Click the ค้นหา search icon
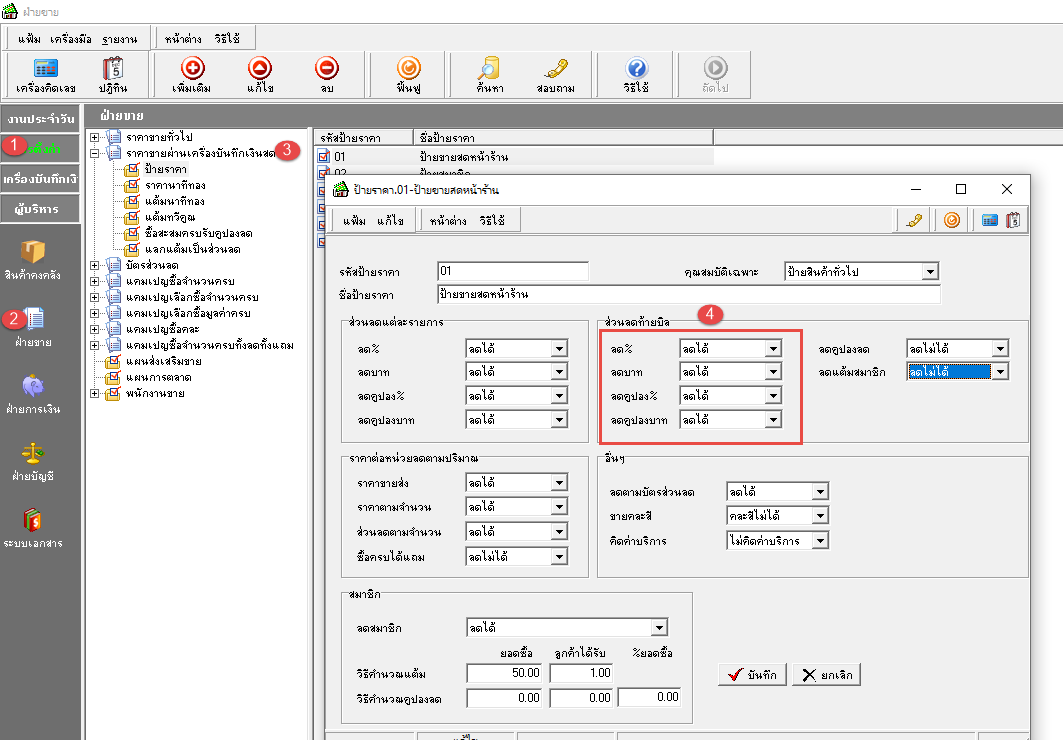The height and width of the screenshot is (740, 1063). pyautogui.click(x=489, y=74)
